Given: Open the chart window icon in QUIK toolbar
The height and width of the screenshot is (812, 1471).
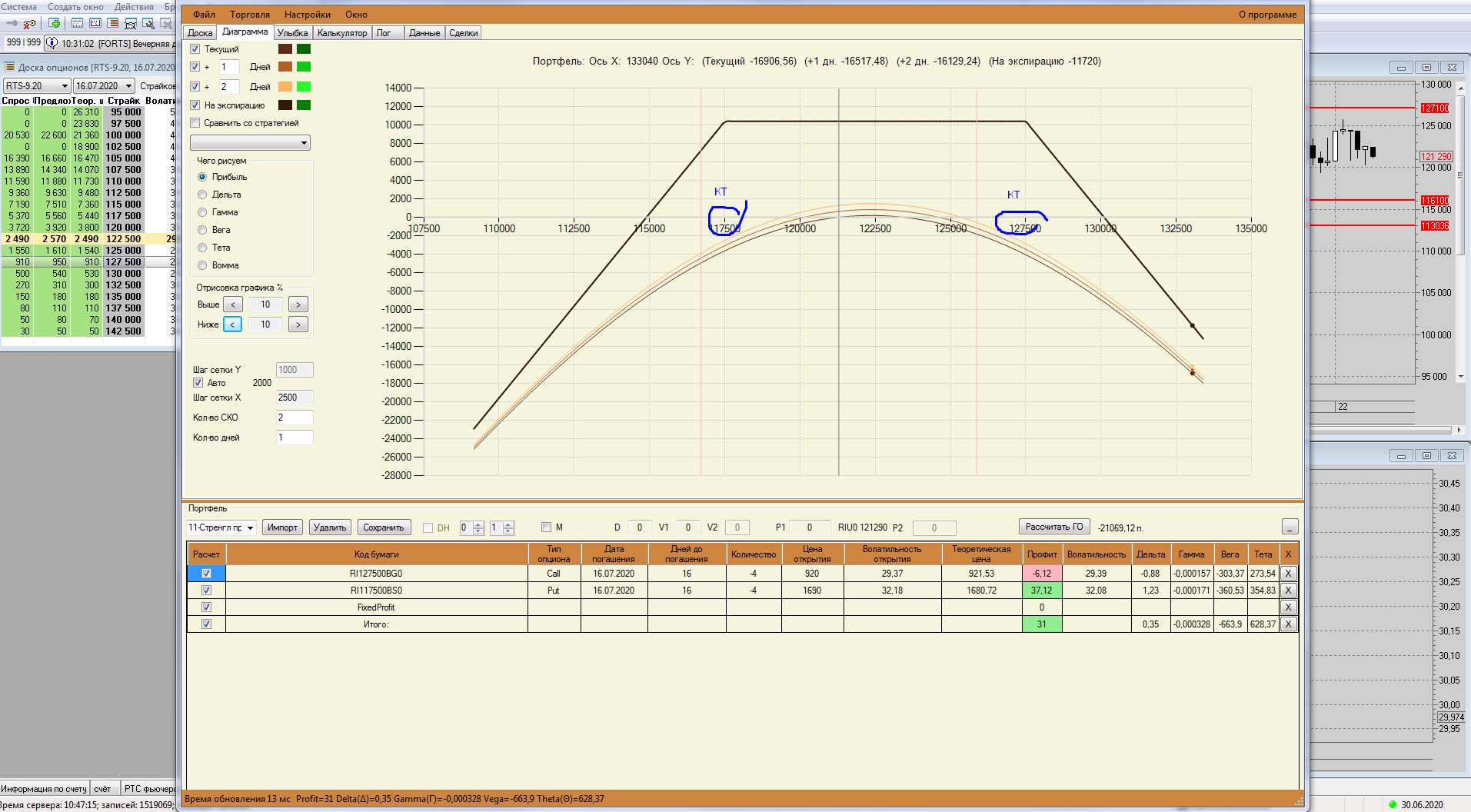Looking at the screenshot, I should pos(77,24).
